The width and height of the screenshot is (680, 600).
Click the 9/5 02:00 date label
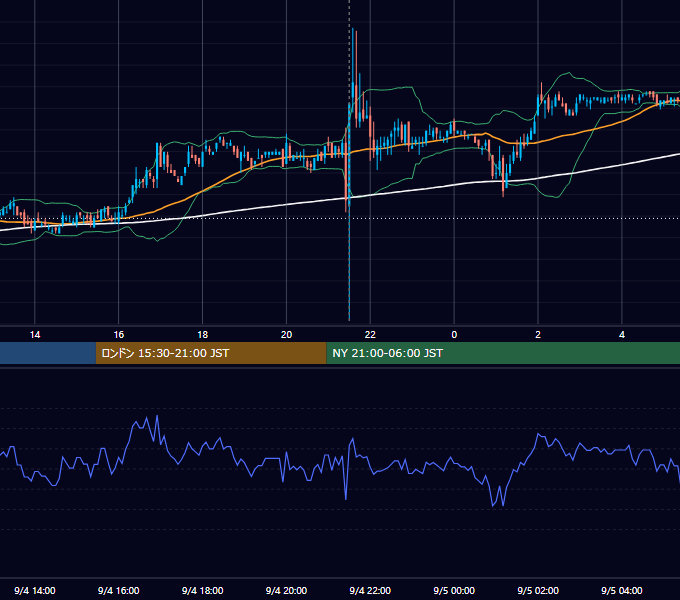[x=538, y=590]
